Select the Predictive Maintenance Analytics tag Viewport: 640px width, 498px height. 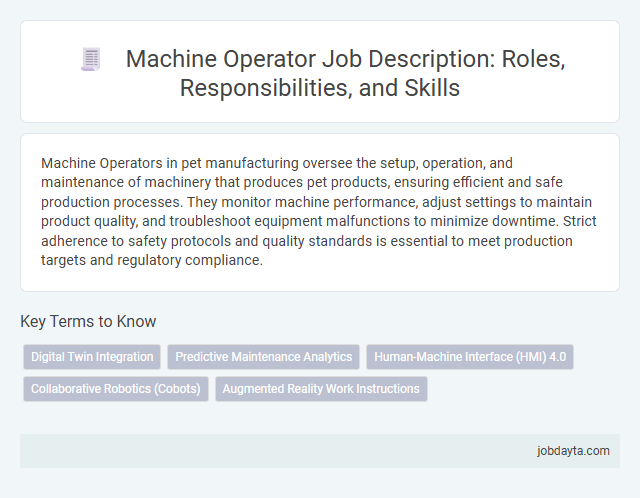[263, 357]
